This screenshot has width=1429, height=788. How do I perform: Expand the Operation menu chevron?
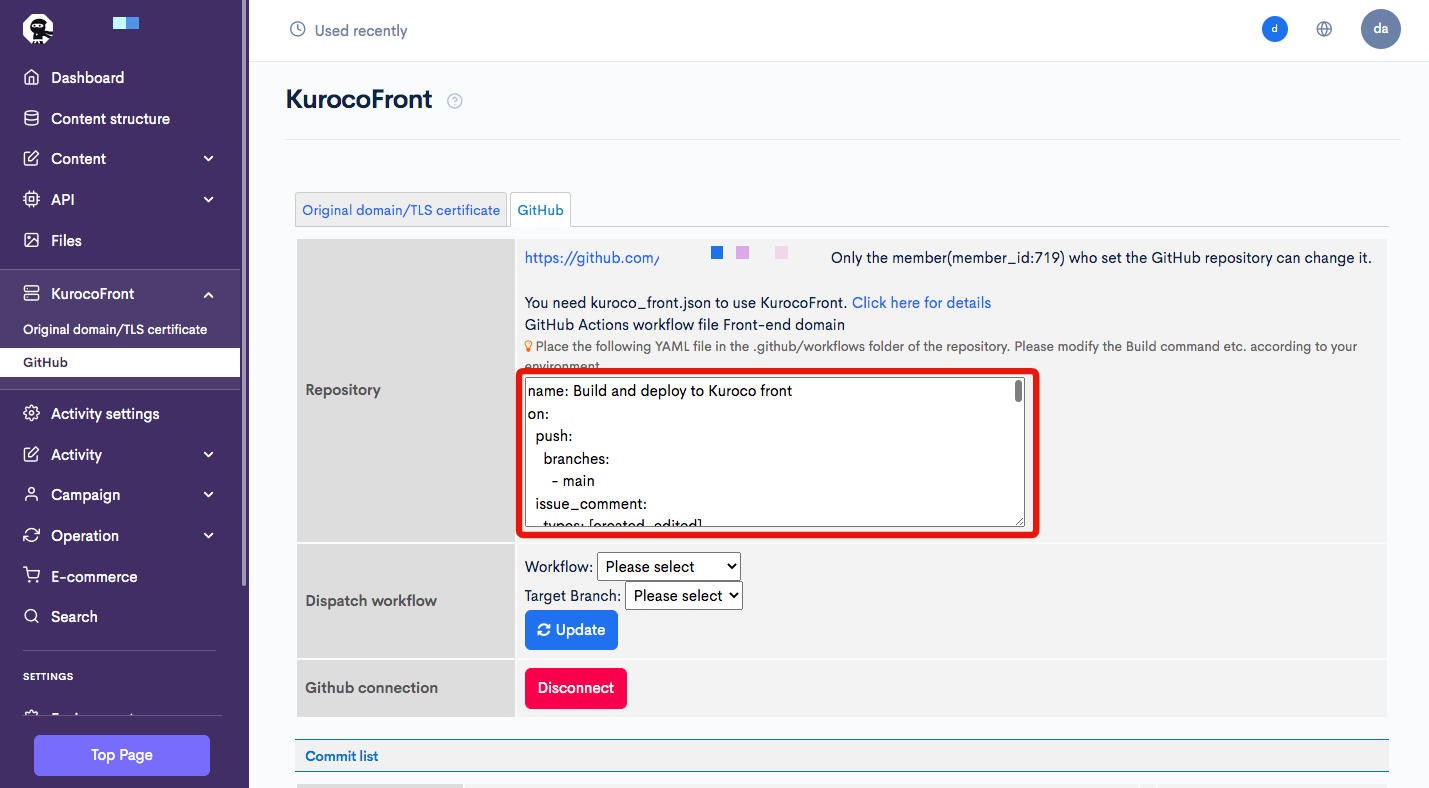(x=208, y=536)
